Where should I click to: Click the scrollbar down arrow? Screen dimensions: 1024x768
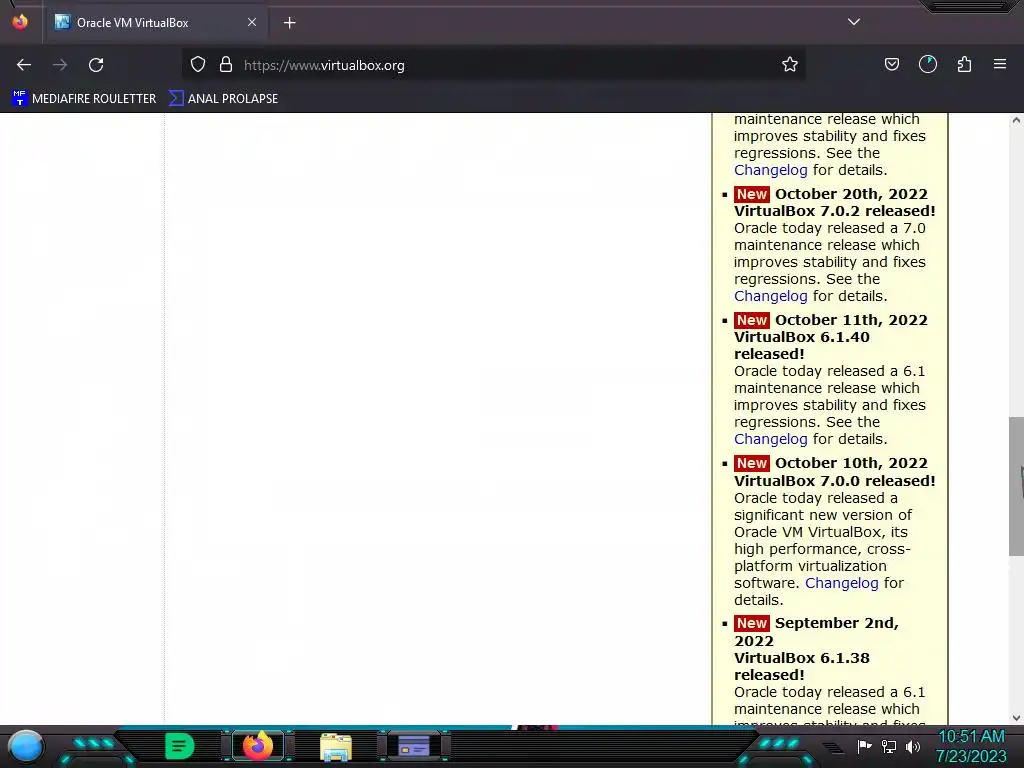click(x=1016, y=718)
